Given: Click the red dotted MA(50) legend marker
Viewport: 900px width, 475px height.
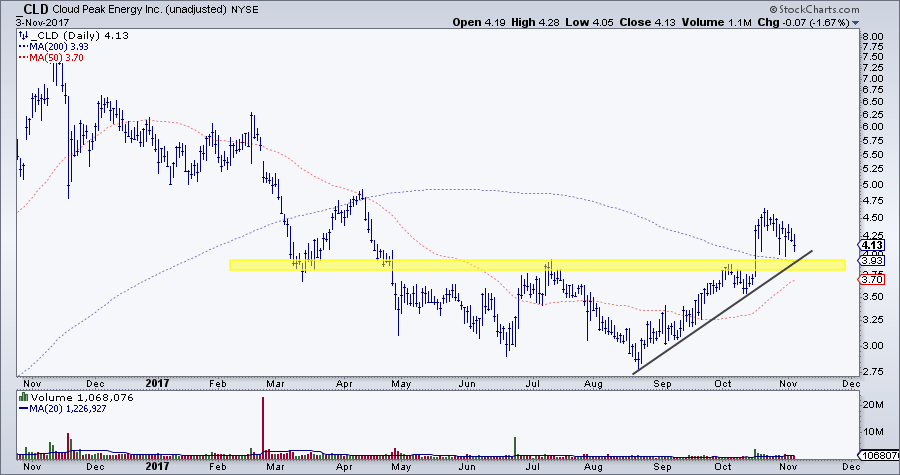Looking at the screenshot, I should (x=24, y=56).
